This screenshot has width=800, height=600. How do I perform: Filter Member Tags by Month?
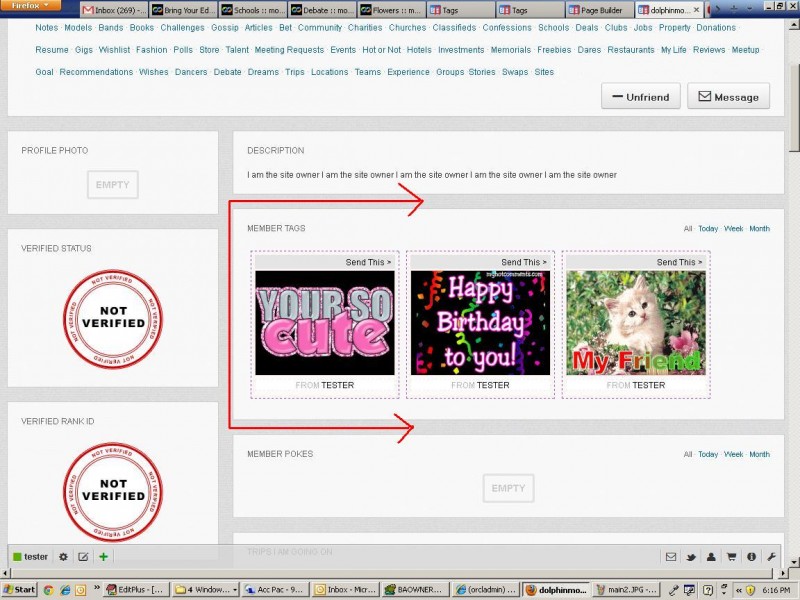click(760, 229)
